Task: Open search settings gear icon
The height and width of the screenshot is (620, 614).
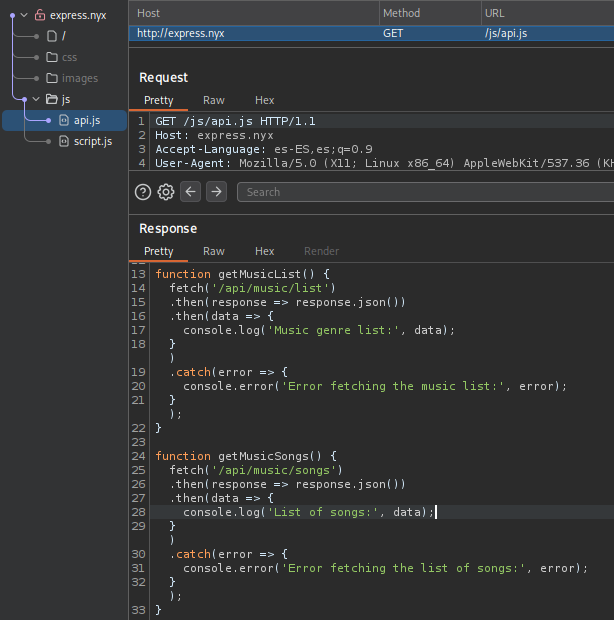Action: point(166,192)
